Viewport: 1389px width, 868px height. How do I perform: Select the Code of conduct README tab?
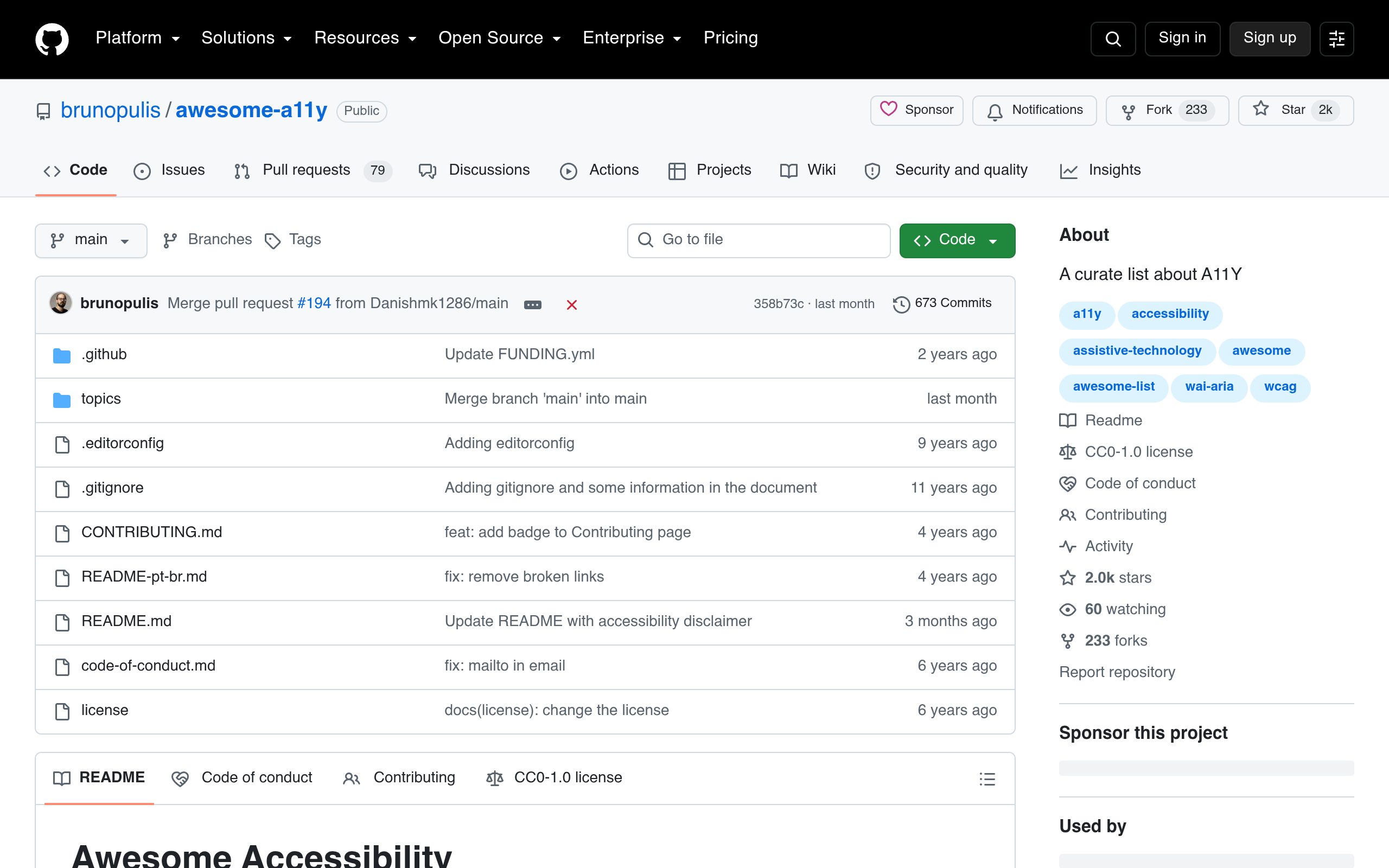[x=241, y=778]
